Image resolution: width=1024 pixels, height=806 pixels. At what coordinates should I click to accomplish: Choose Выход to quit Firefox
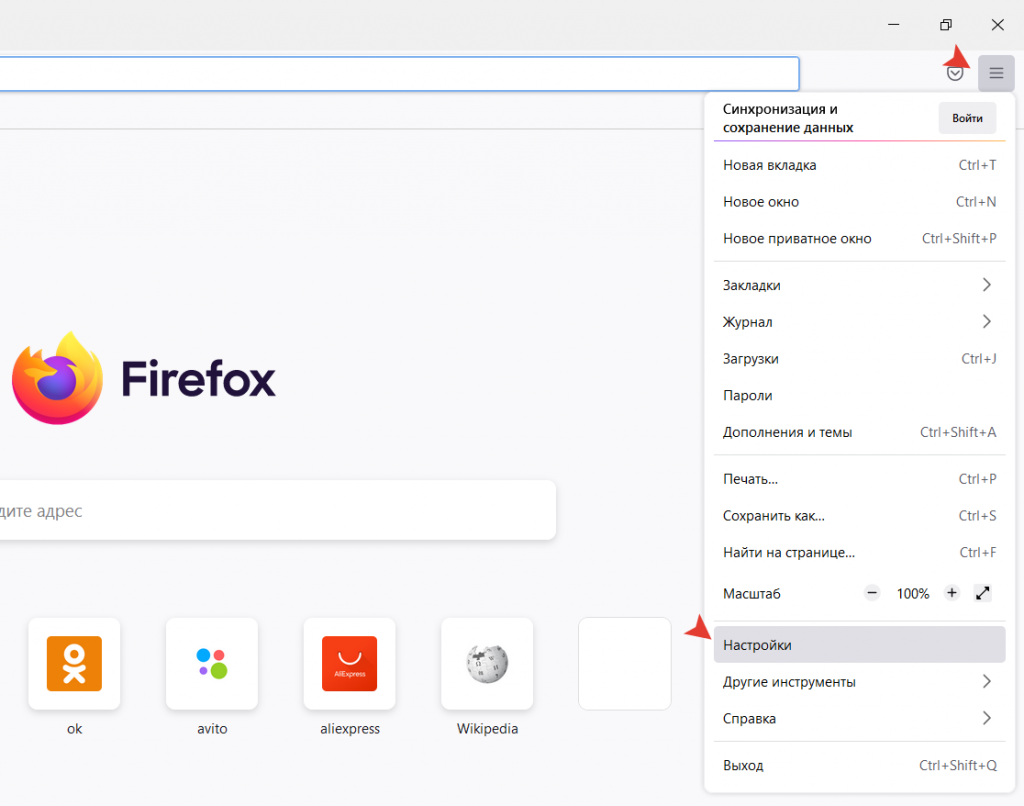point(859,765)
